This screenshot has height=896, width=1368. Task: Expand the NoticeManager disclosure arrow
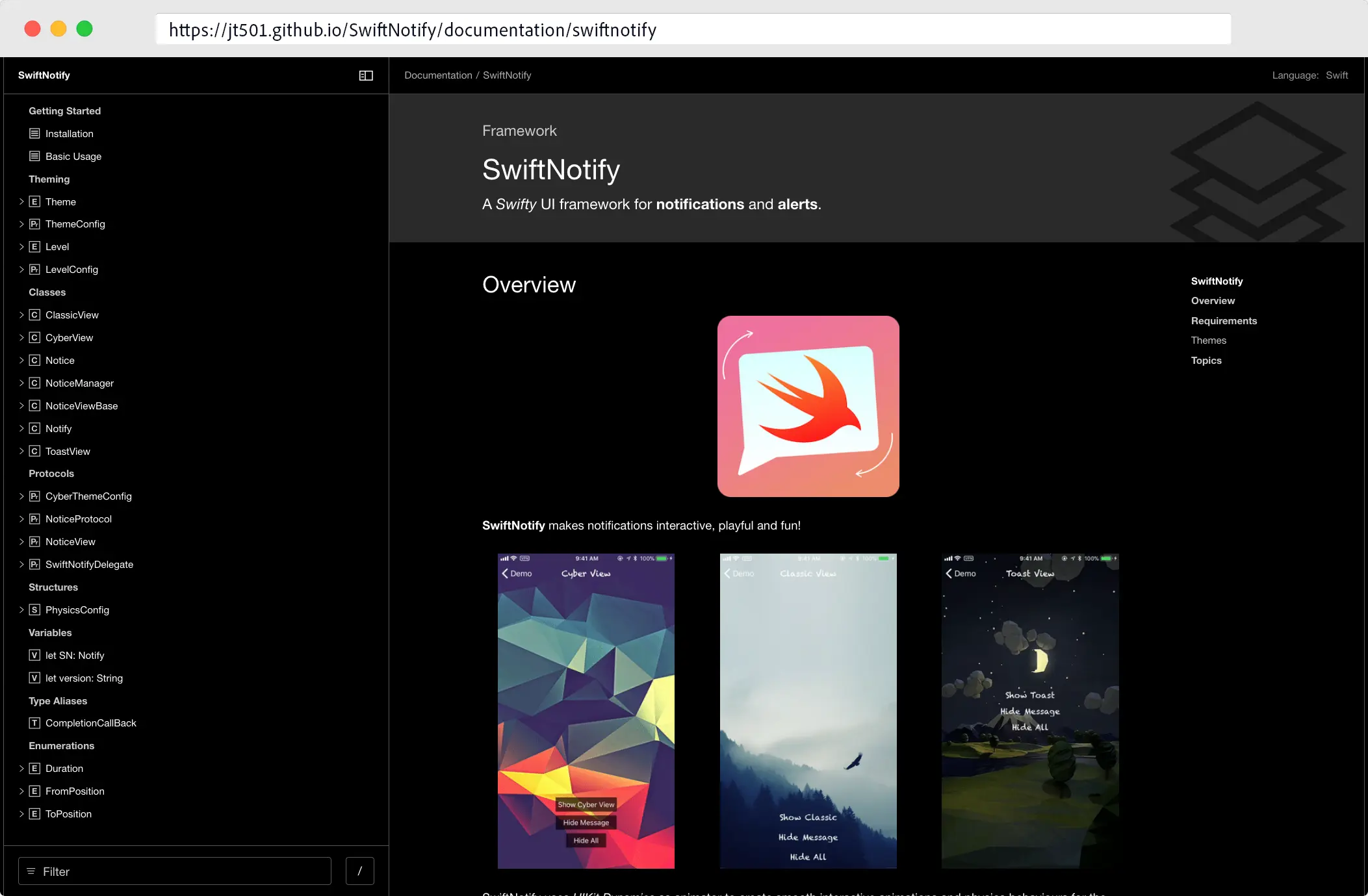21,383
